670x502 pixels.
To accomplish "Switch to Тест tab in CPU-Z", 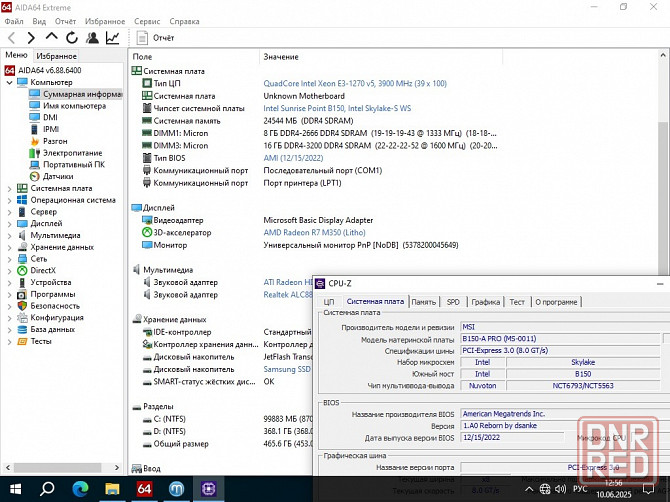I will pos(517,302).
